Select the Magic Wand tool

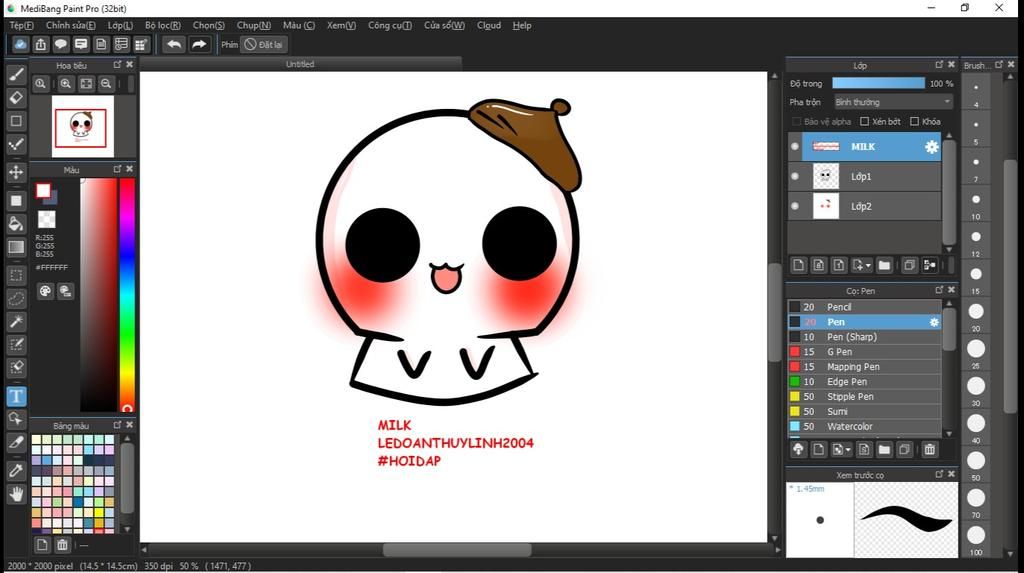pos(16,321)
